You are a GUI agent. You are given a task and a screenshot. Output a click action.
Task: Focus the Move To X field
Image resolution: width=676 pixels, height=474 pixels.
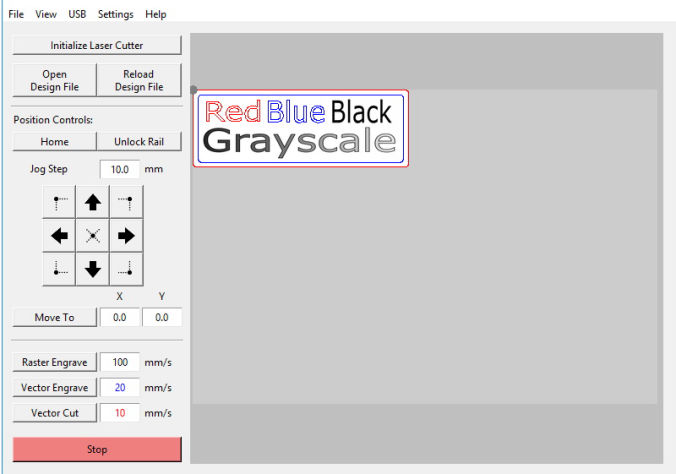tap(119, 317)
